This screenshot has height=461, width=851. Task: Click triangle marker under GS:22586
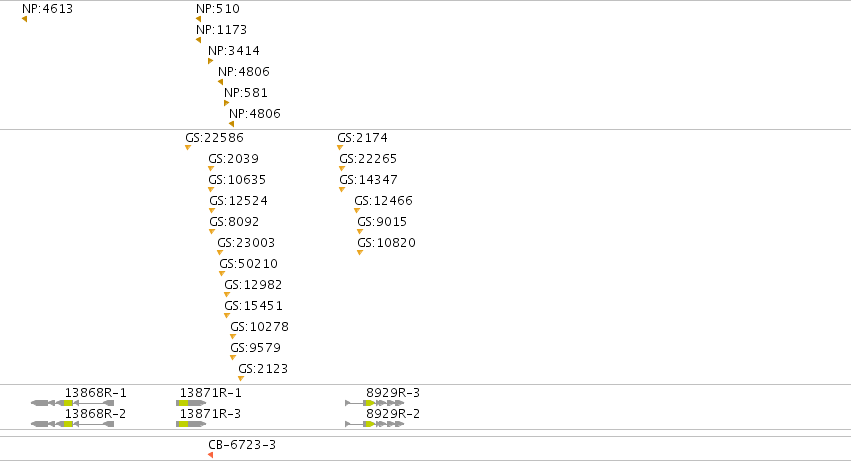(188, 148)
